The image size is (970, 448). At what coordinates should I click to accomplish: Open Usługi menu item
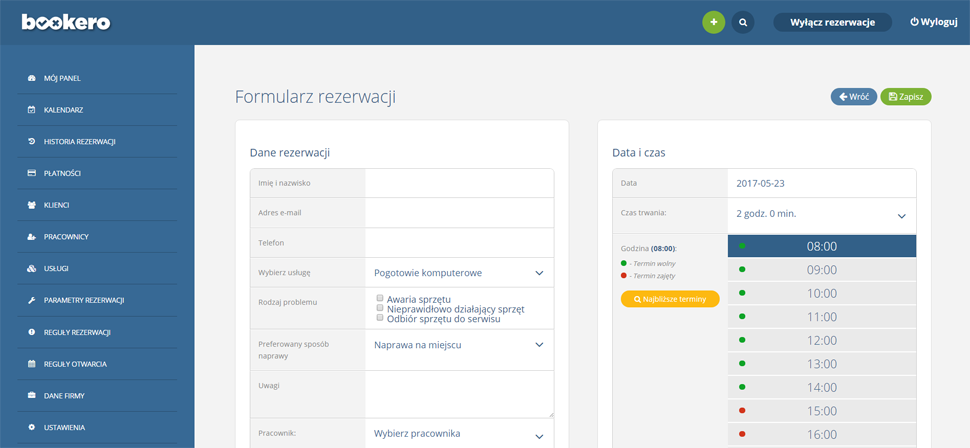tap(56, 269)
